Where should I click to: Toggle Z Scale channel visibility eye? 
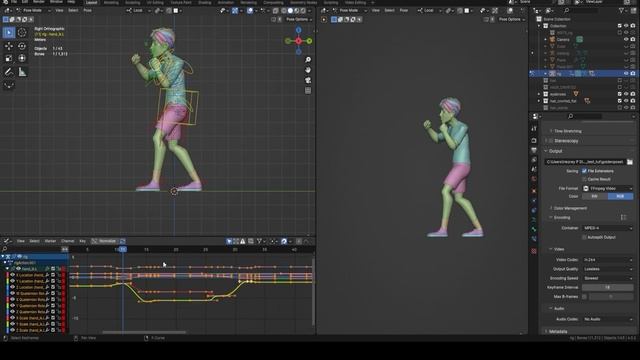(12, 330)
